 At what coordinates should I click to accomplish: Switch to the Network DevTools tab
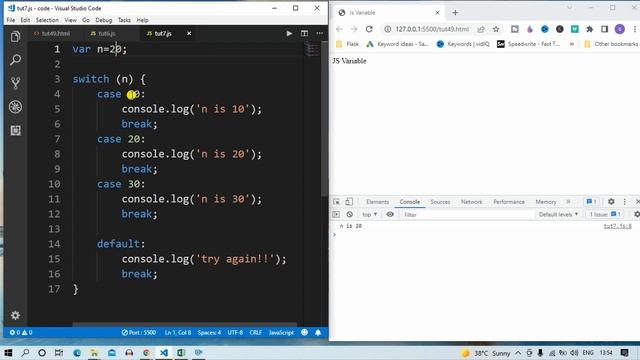point(471,202)
